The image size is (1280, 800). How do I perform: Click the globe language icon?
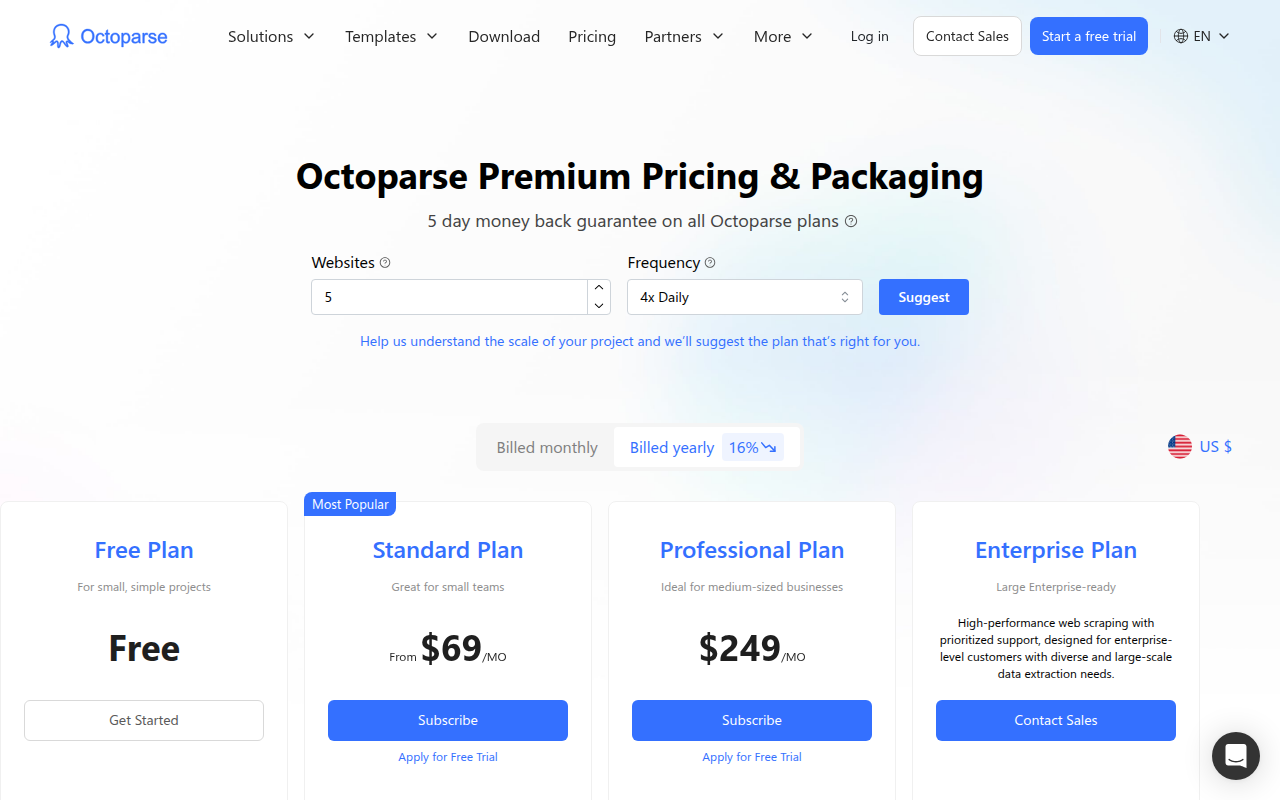1181,36
